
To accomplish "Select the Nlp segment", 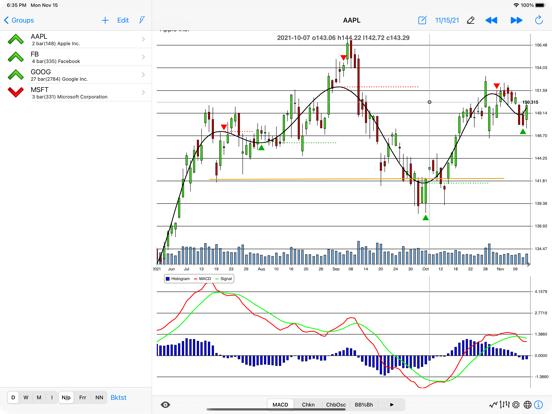I will coord(66,397).
